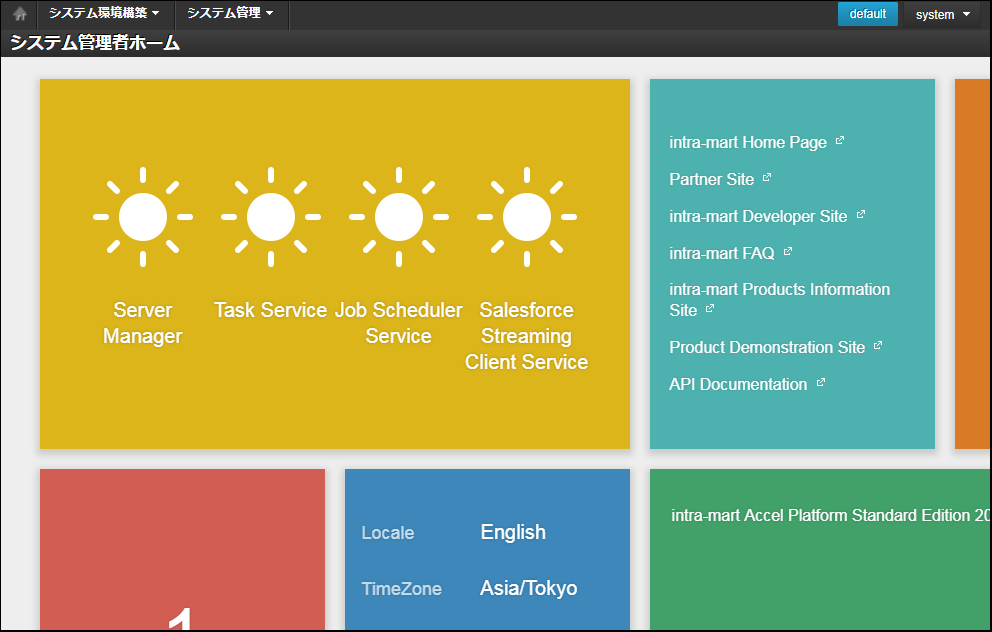Open the intra-mart Home Page link
Viewport: 992px width, 632px height.
748,142
